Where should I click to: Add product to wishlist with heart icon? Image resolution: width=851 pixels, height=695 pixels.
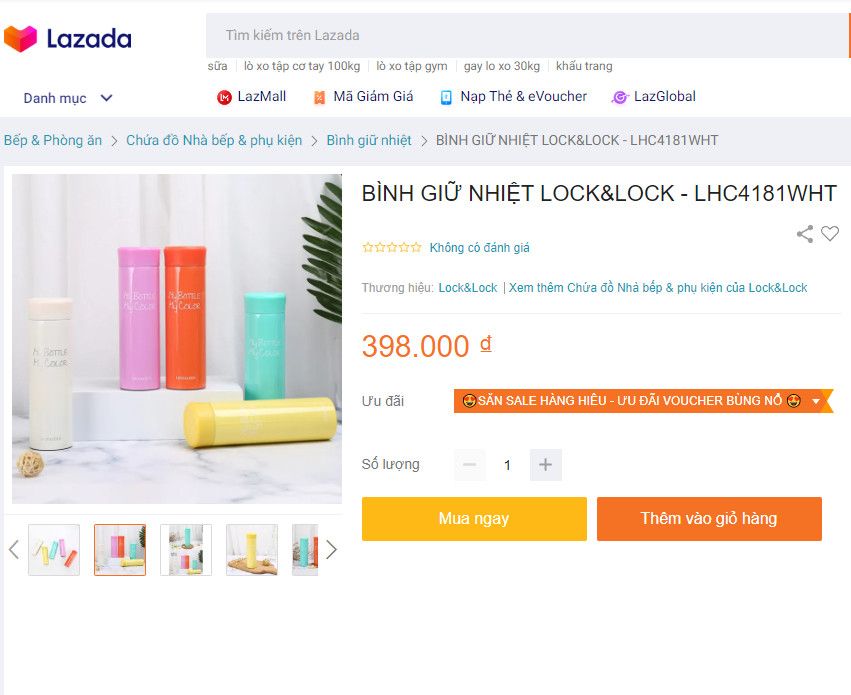click(830, 233)
